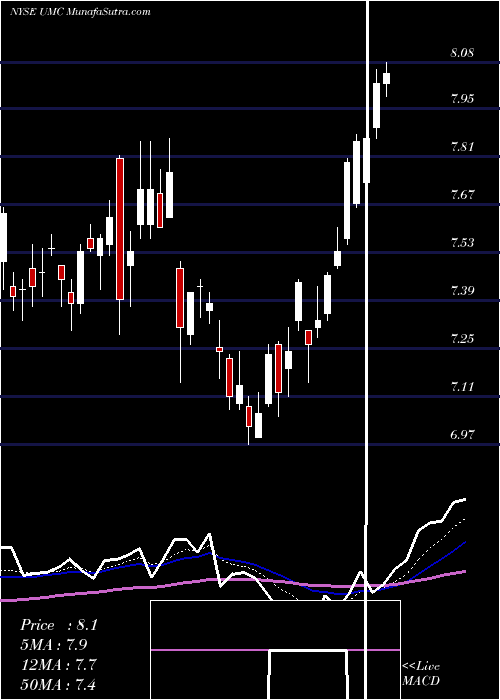The height and width of the screenshot is (700, 500).
Task: Click the last white candlestick near 8.08
Action: (x=387, y=78)
